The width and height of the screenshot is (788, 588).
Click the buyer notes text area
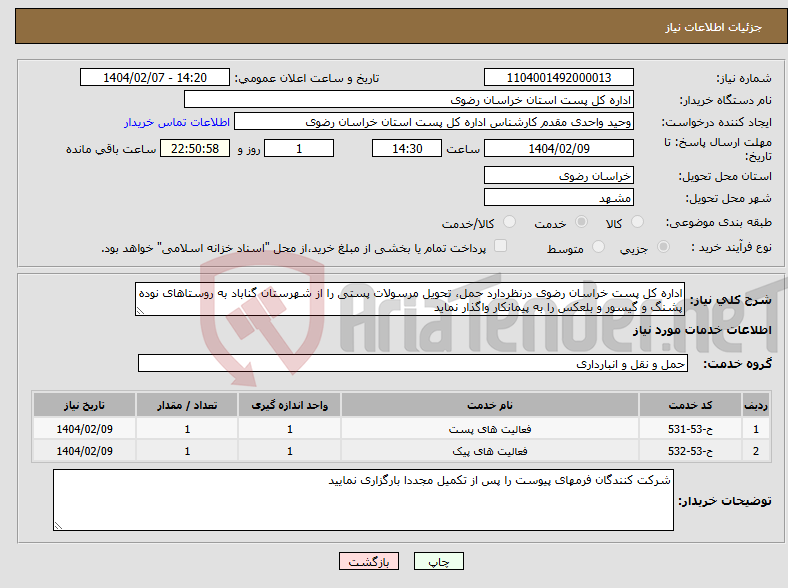pos(363,500)
